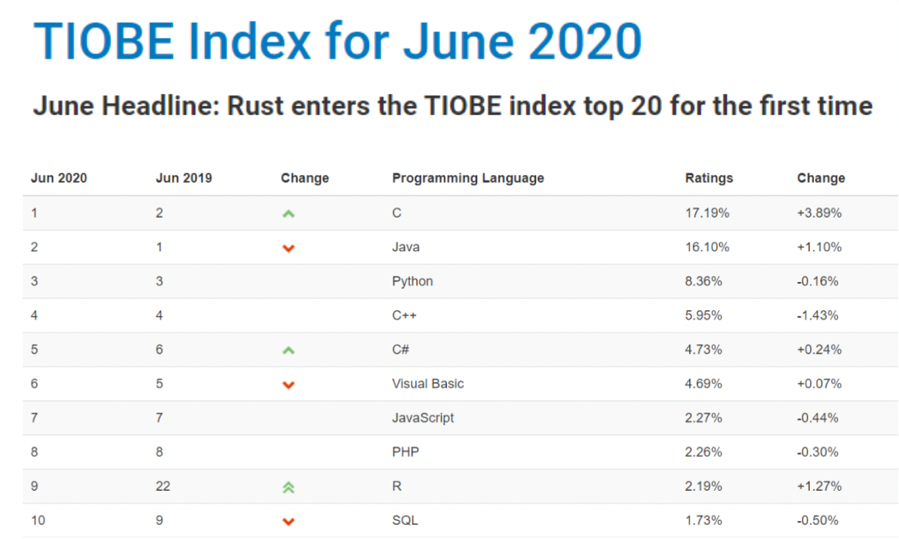
Task: Click the 2.26% rating for PHP
Action: pyautogui.click(x=703, y=452)
